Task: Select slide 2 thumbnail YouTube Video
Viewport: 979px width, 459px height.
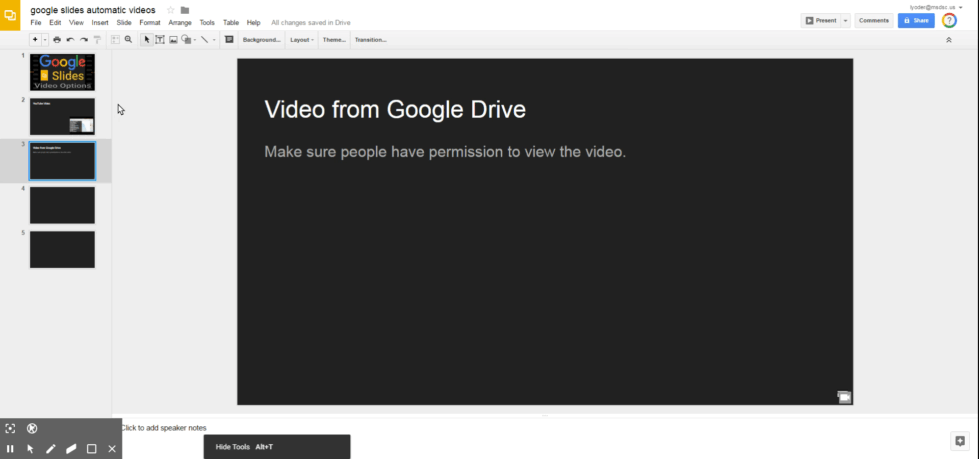Action: point(62,117)
